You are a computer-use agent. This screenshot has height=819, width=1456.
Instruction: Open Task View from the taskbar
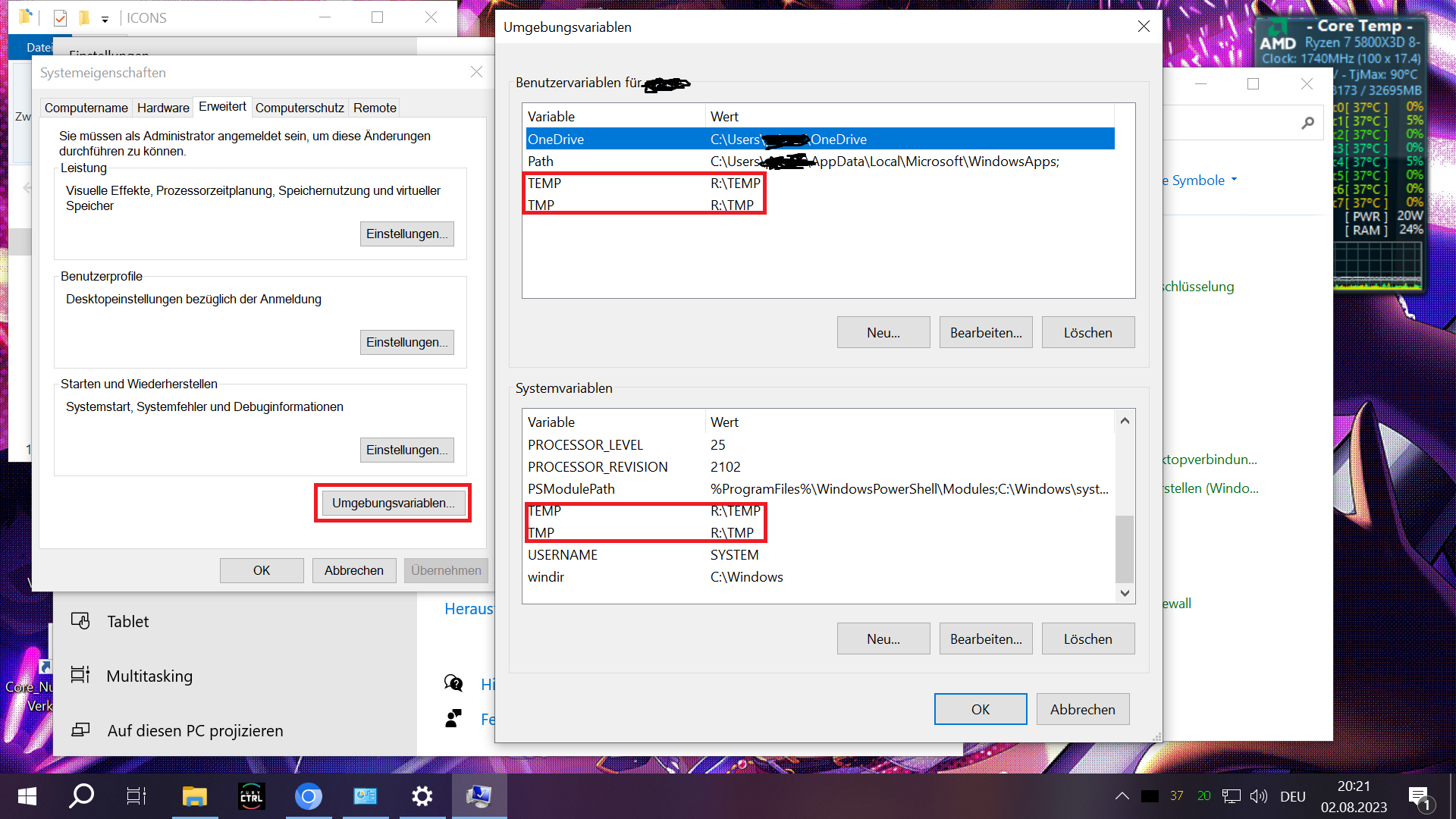(136, 795)
